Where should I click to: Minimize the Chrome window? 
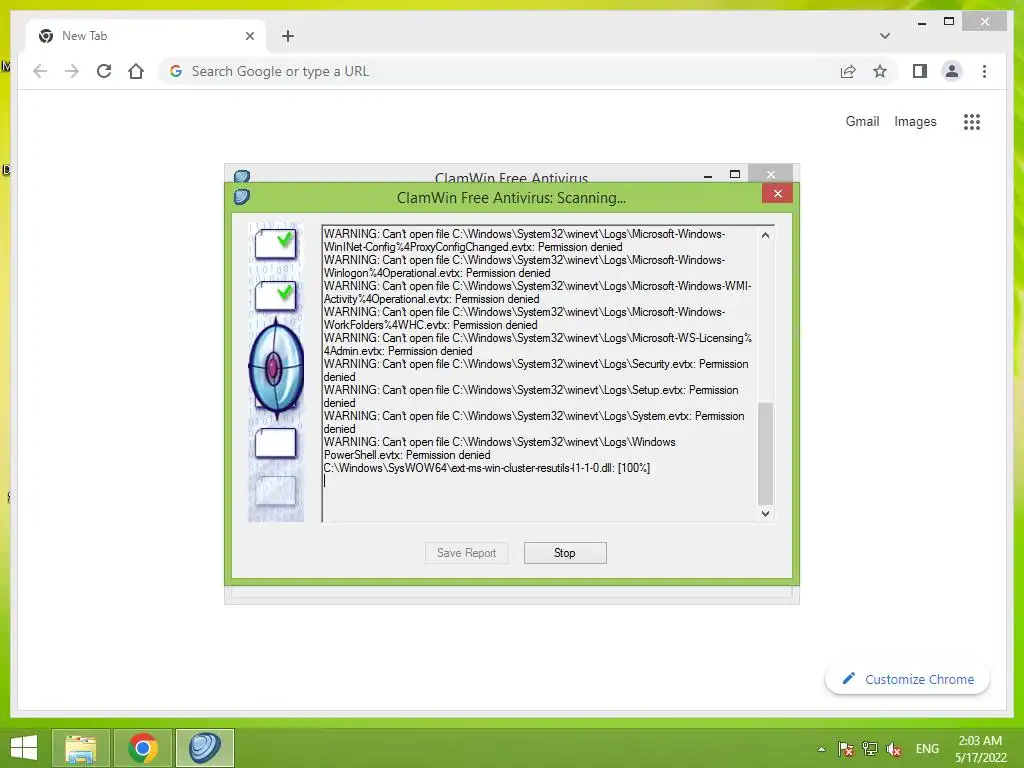pos(922,23)
